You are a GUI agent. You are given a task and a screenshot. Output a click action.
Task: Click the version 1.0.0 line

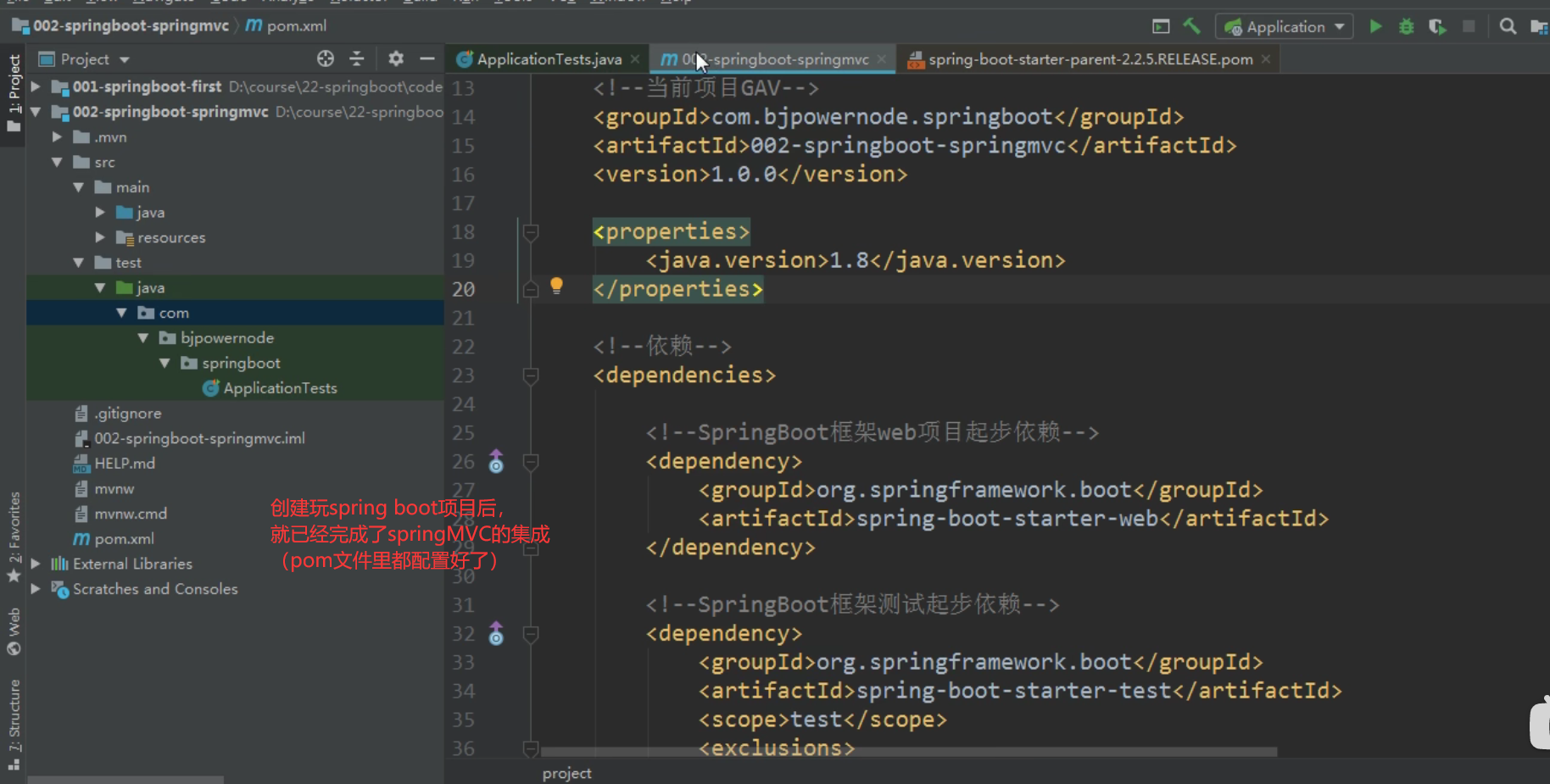(750, 175)
